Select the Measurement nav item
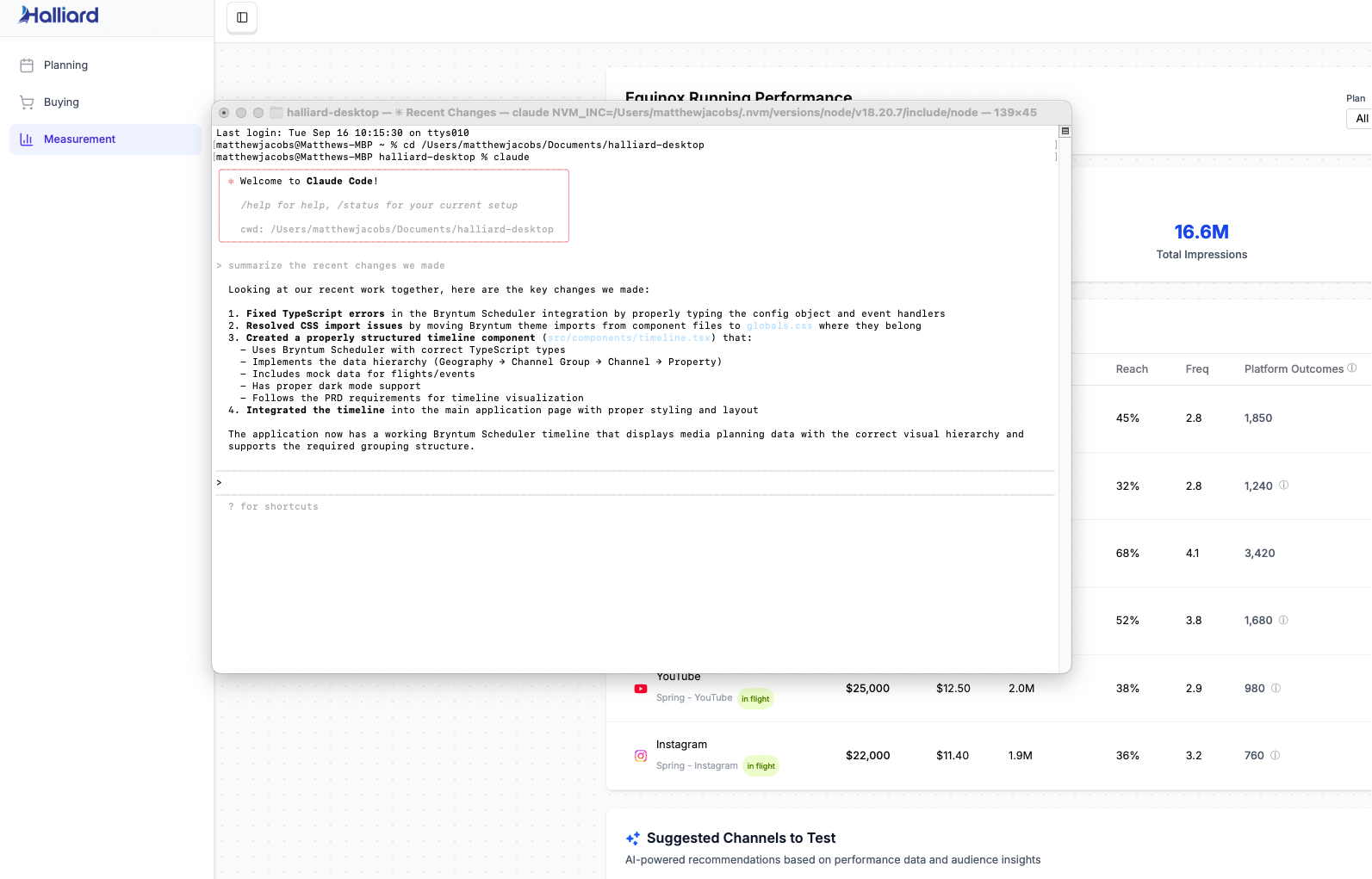 [x=79, y=139]
